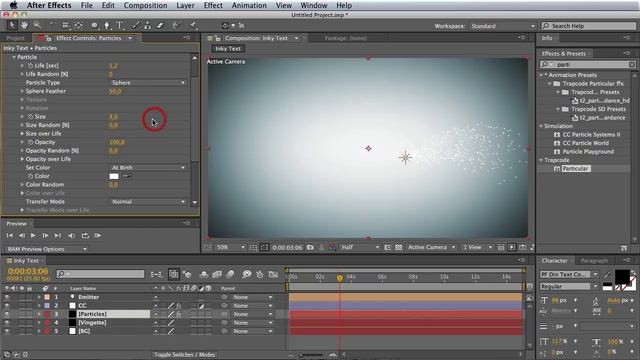Switch to the Project tab

(x=16, y=38)
